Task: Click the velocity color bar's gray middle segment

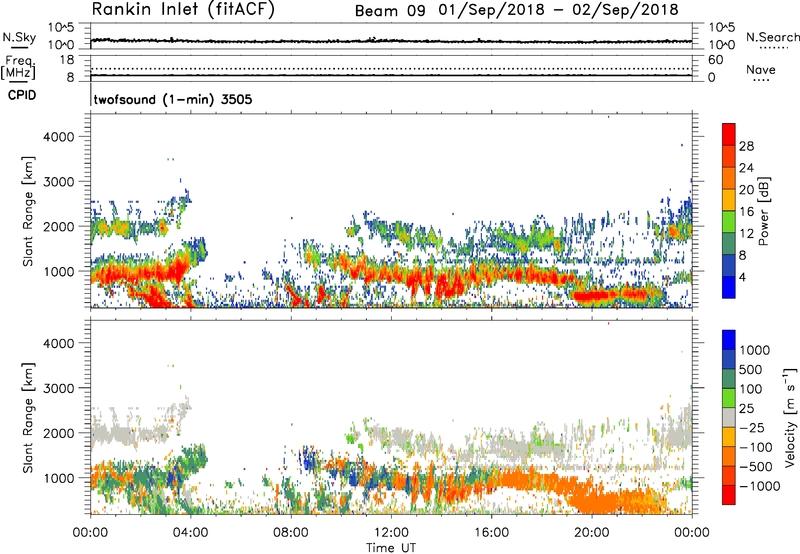Action: coord(729,417)
